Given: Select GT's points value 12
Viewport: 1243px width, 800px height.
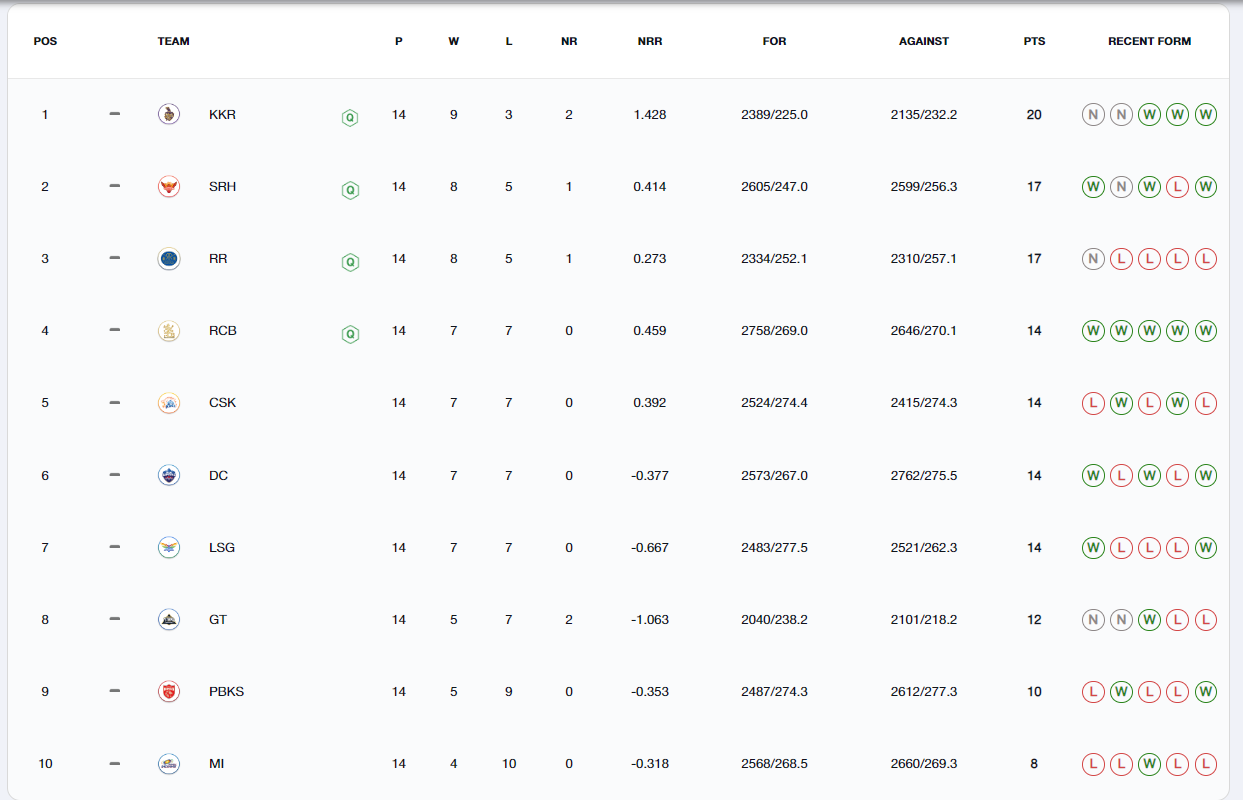Looking at the screenshot, I should click(1034, 619).
